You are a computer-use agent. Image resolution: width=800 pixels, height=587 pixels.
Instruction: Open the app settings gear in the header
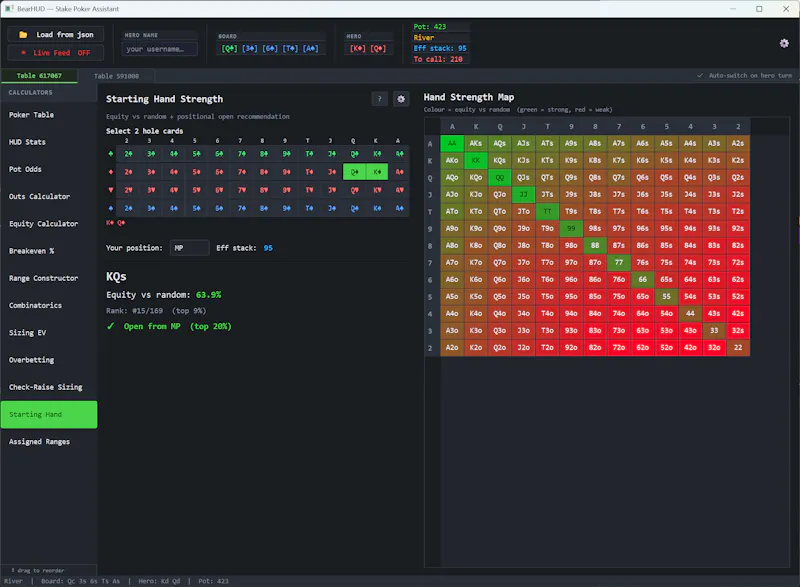pos(784,43)
